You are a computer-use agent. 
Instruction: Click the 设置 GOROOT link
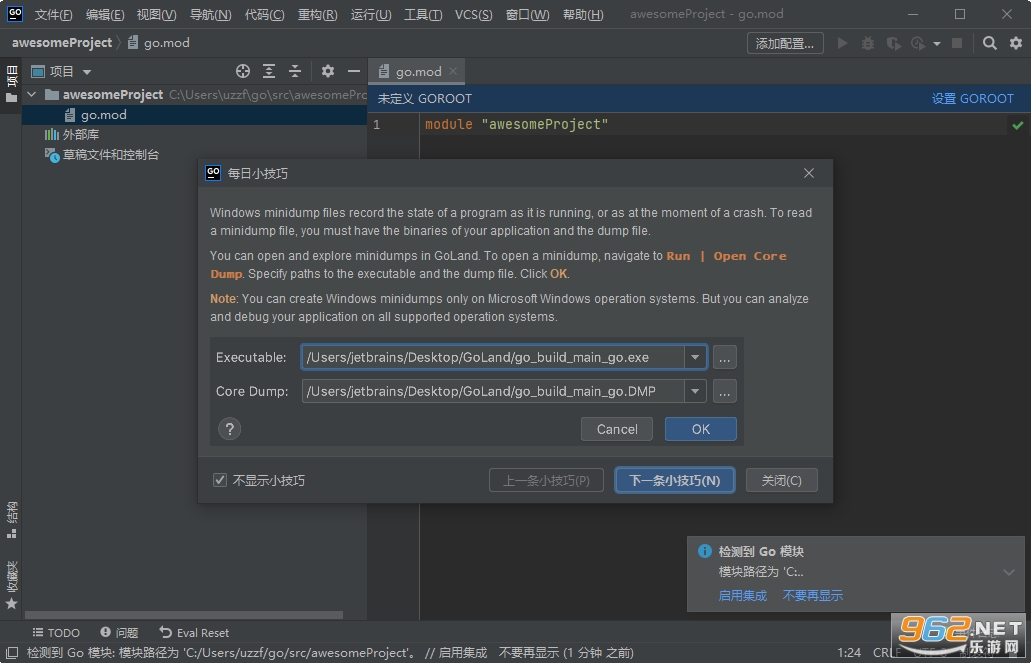pyautogui.click(x=972, y=99)
